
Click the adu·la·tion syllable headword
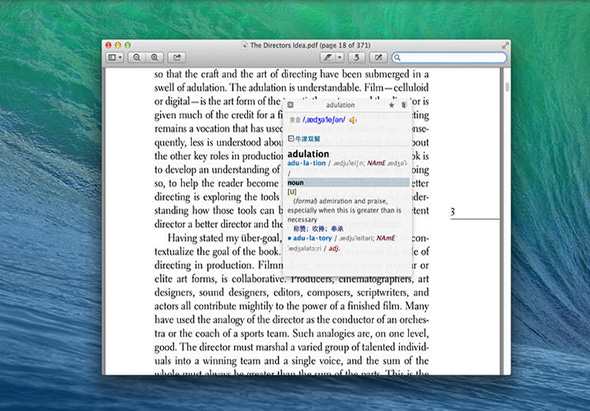click(306, 163)
